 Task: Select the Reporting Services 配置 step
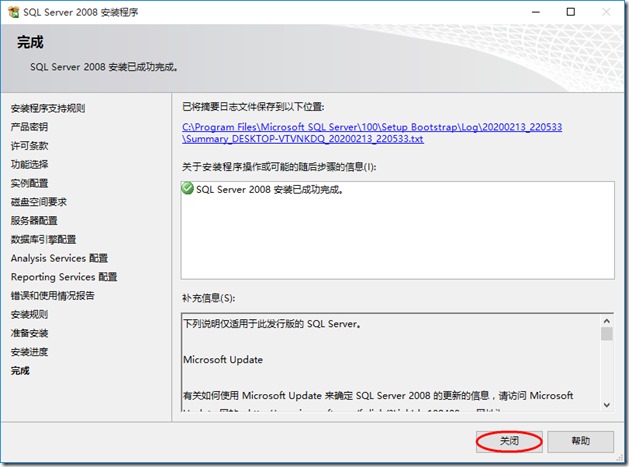tap(64, 277)
